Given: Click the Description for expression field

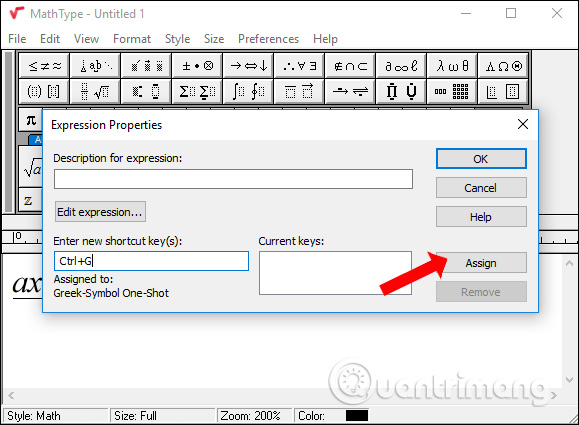Looking at the screenshot, I should (233, 179).
